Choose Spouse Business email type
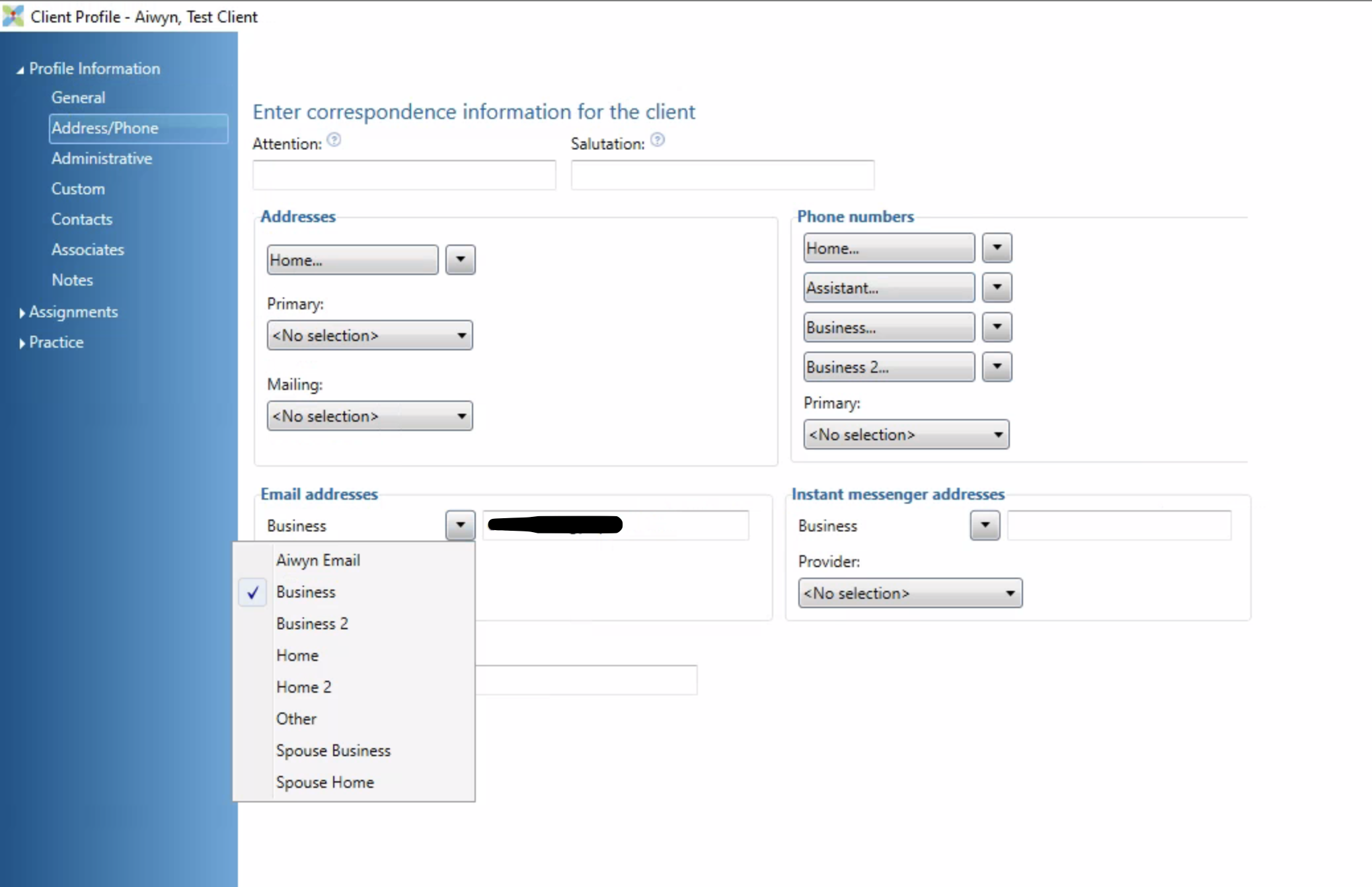 coord(354,751)
